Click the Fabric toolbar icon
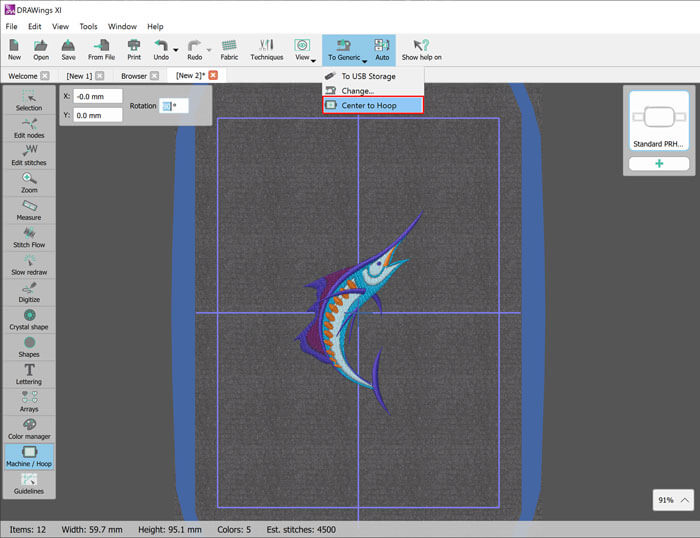The width and height of the screenshot is (700, 538). [229, 50]
